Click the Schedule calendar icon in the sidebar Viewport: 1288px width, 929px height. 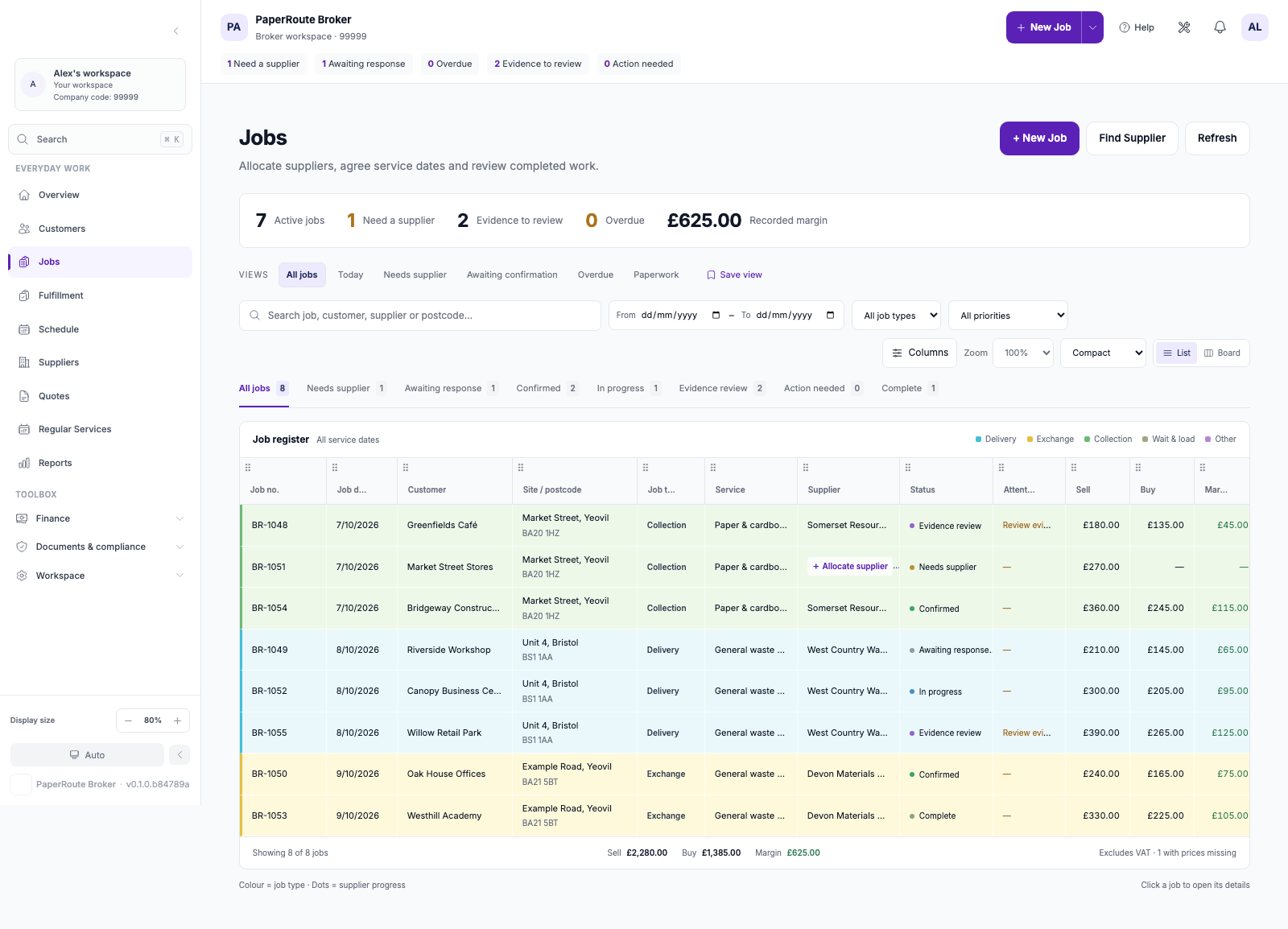pos(24,329)
